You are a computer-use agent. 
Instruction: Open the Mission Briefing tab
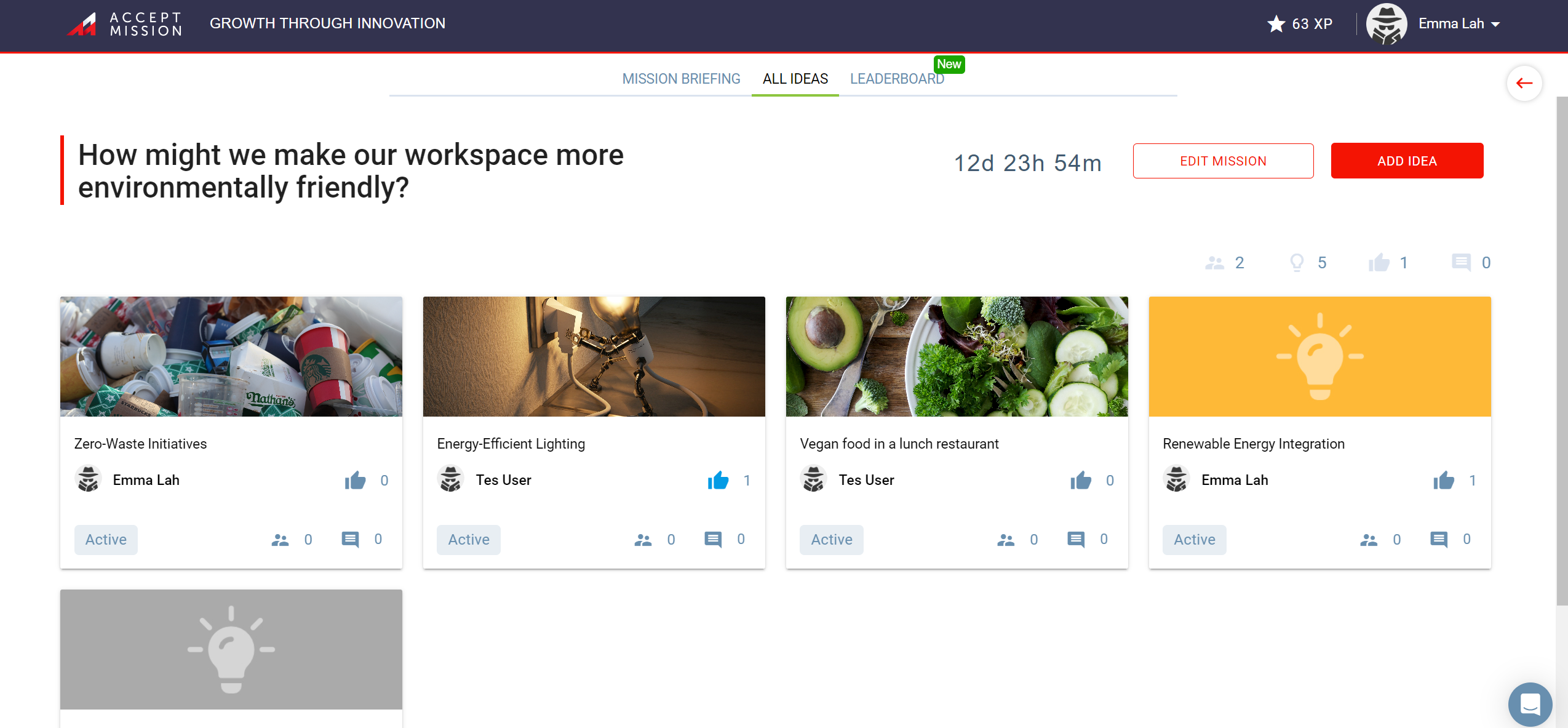tap(681, 79)
